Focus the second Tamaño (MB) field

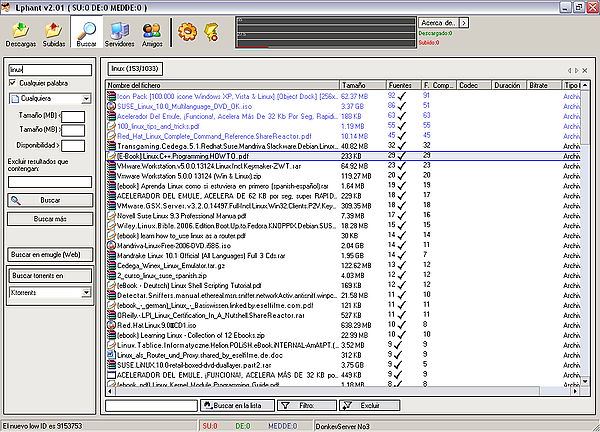tap(73, 130)
